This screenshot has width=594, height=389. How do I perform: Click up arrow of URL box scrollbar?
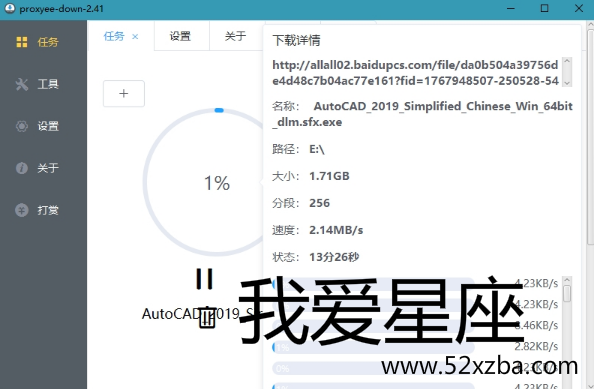pos(567,61)
